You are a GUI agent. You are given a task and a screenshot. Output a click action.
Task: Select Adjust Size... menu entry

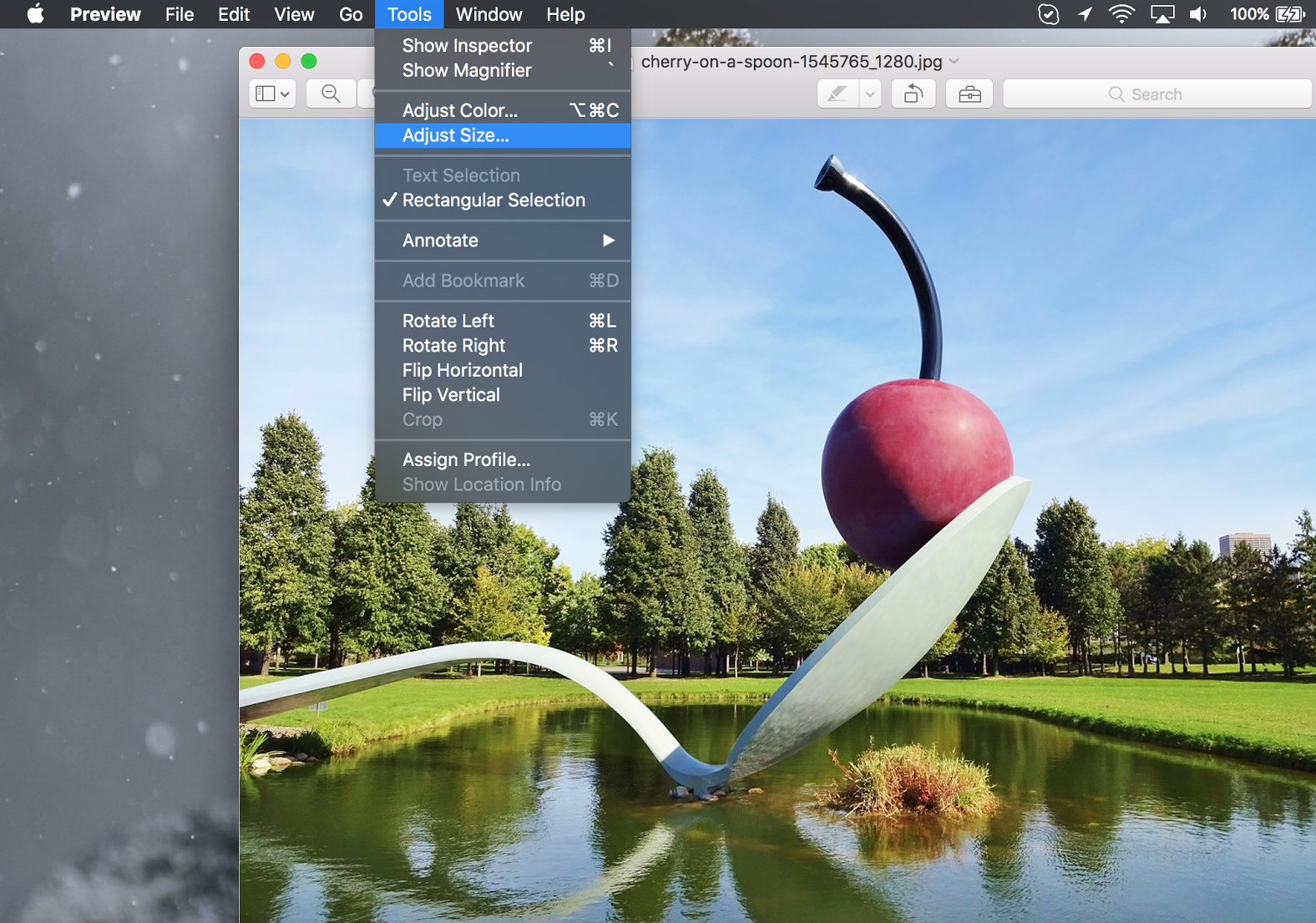503,135
